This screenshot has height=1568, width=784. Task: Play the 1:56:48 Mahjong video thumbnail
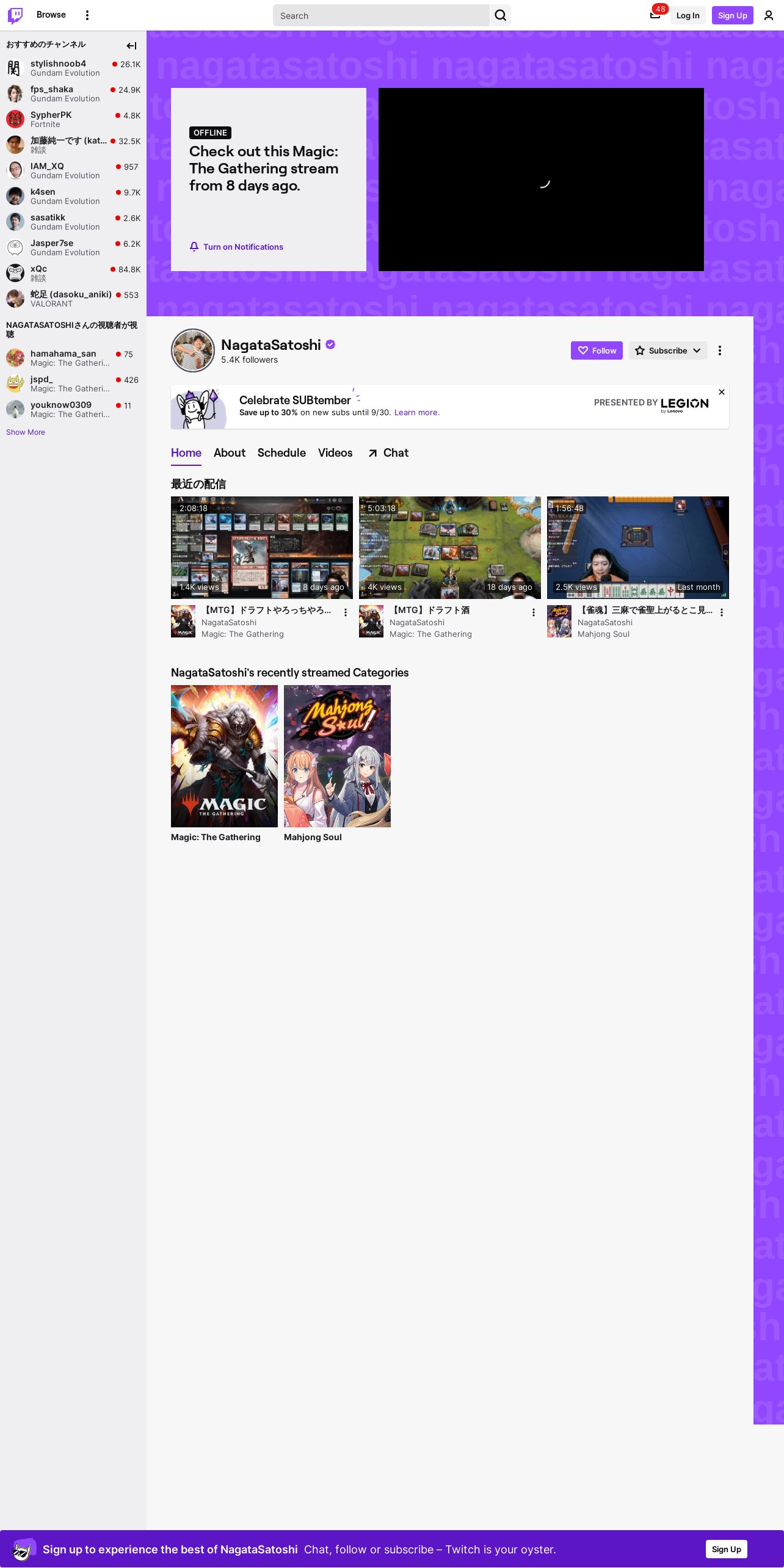pos(638,548)
